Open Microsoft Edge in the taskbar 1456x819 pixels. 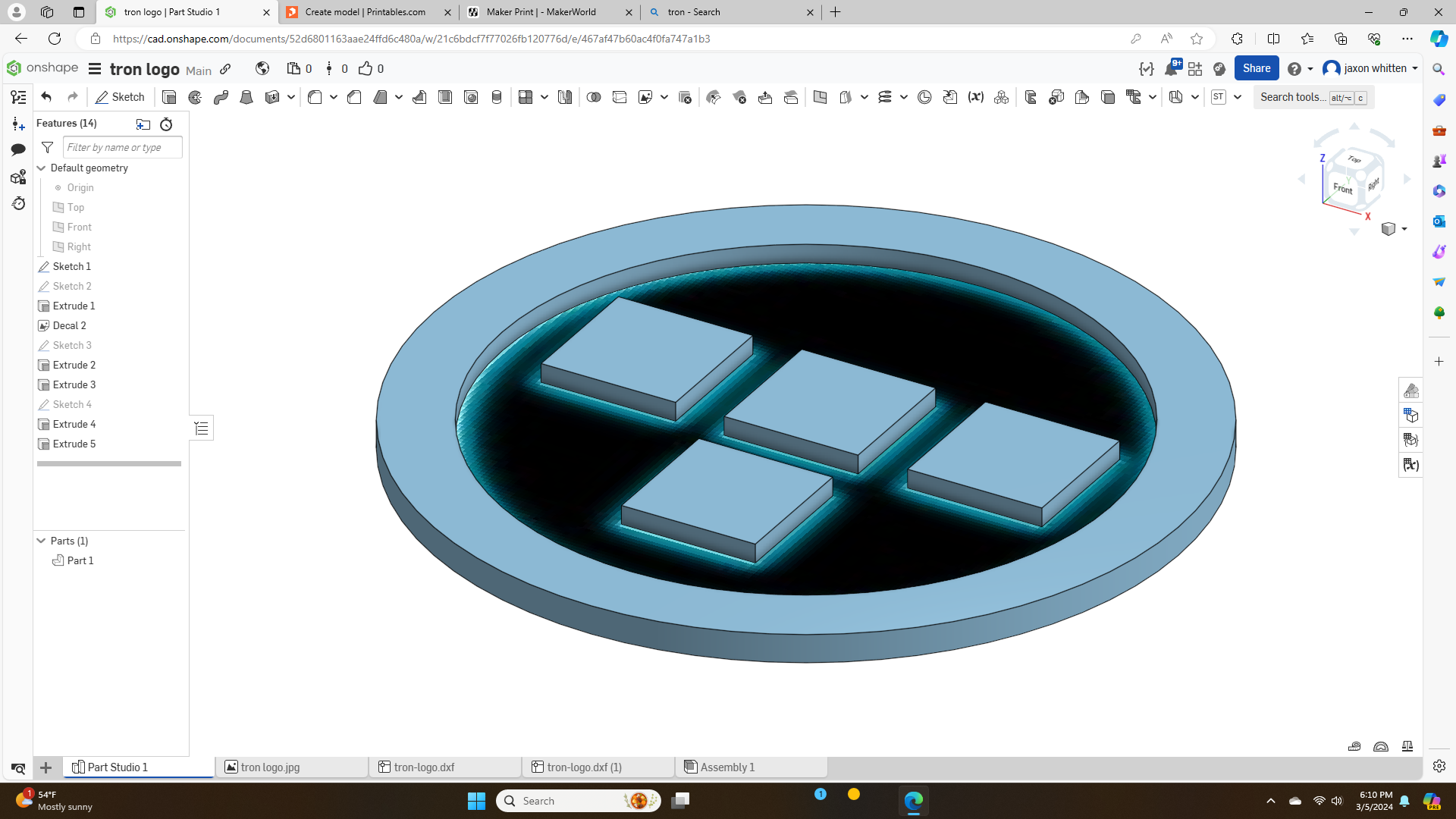913,801
